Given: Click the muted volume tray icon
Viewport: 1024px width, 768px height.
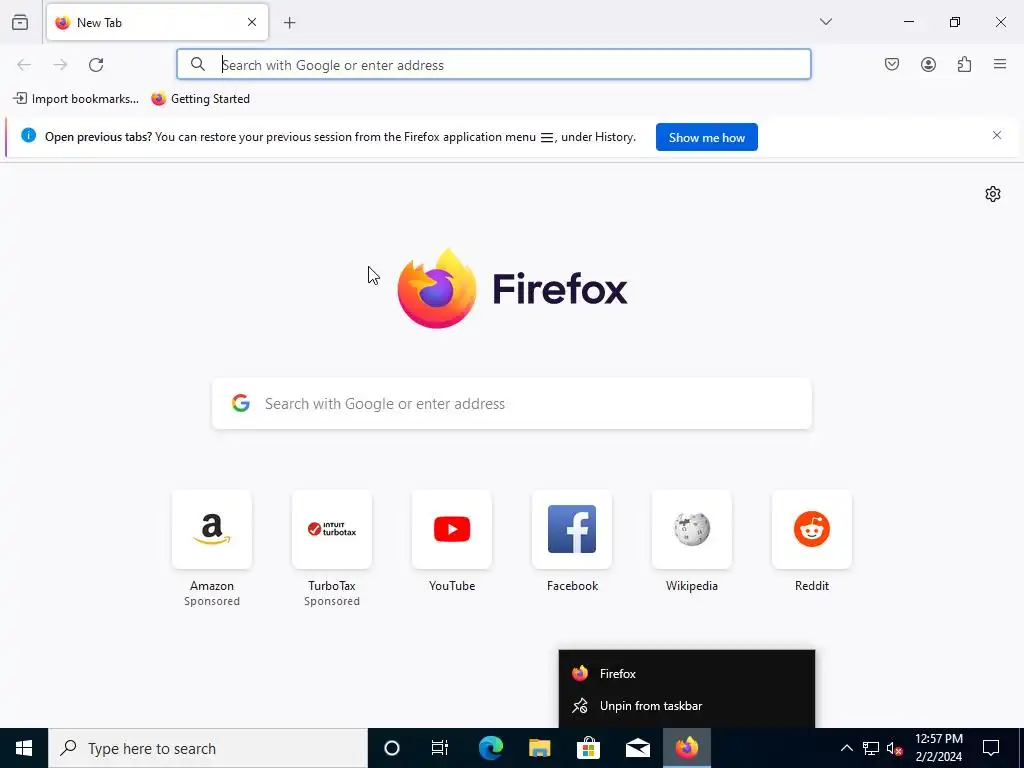Looking at the screenshot, I should [x=895, y=748].
